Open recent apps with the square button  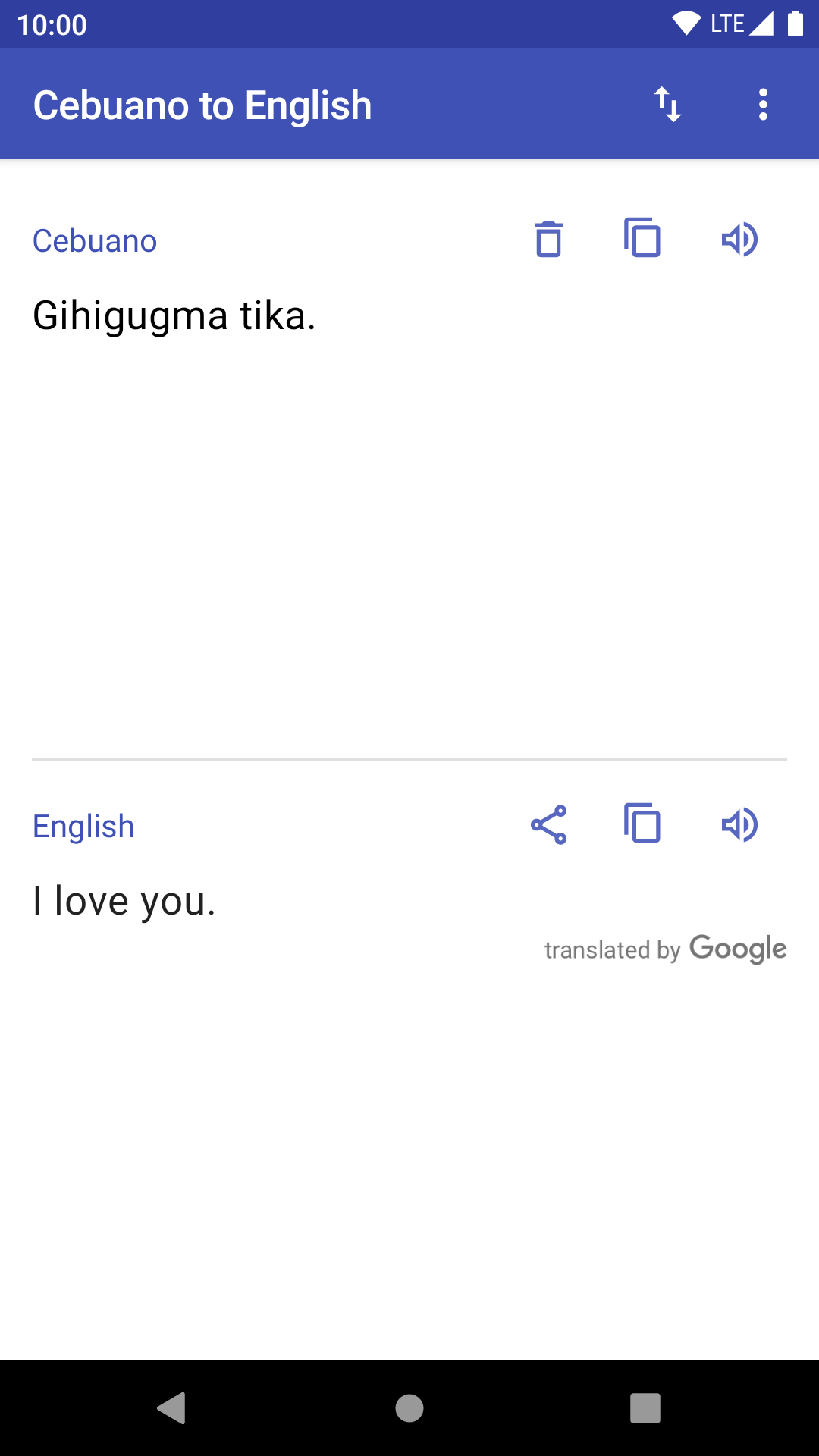[645, 1408]
